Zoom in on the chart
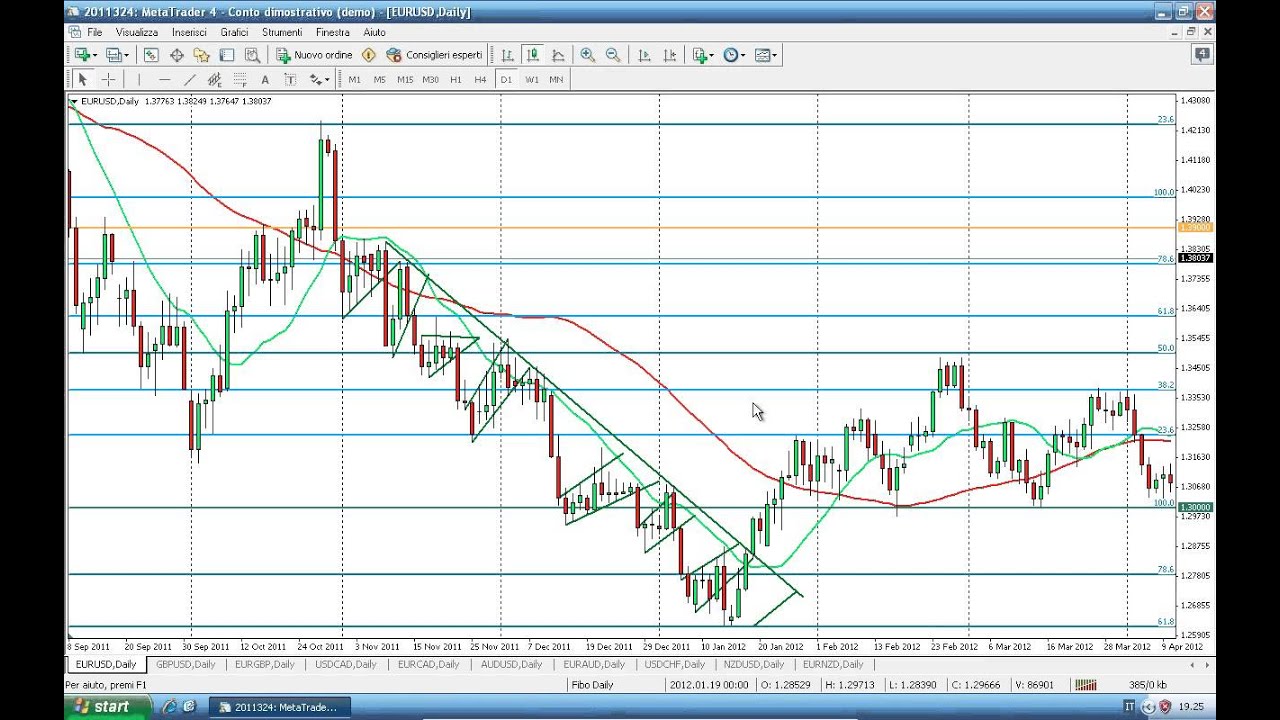Screen dimensions: 1280x720 [x=587, y=55]
